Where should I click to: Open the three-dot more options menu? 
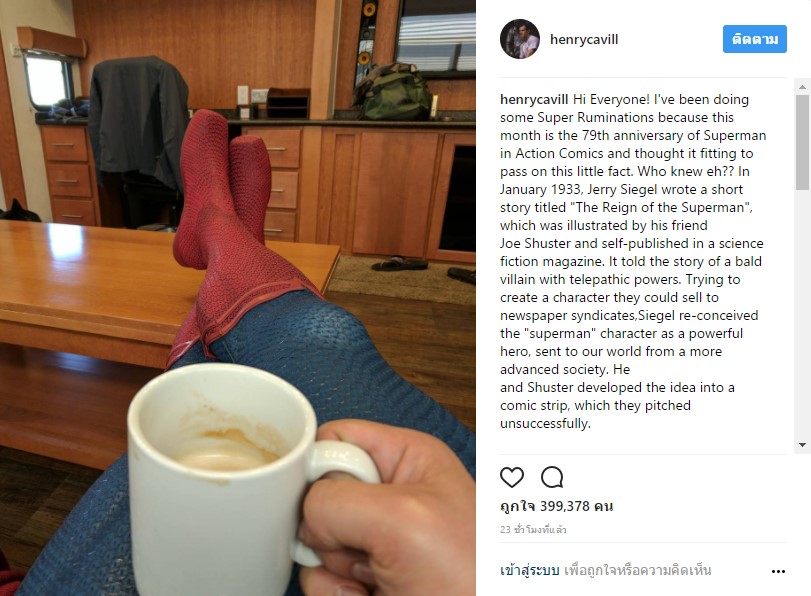pyautogui.click(x=778, y=571)
